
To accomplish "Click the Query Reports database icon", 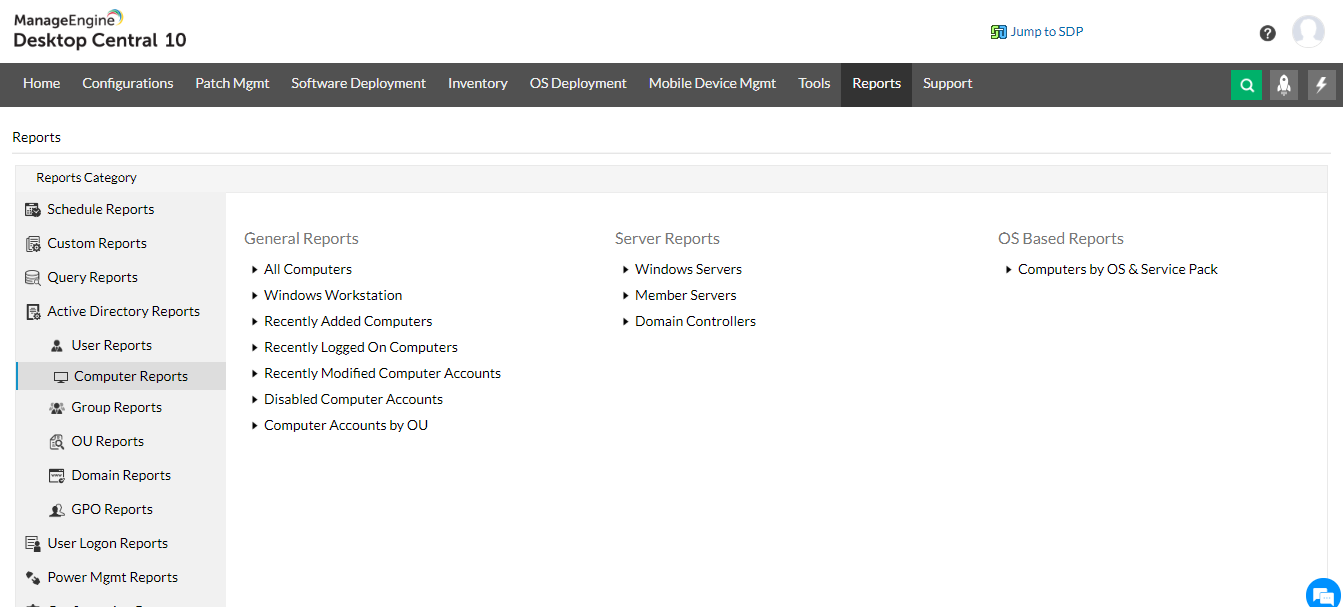I will 32,278.
